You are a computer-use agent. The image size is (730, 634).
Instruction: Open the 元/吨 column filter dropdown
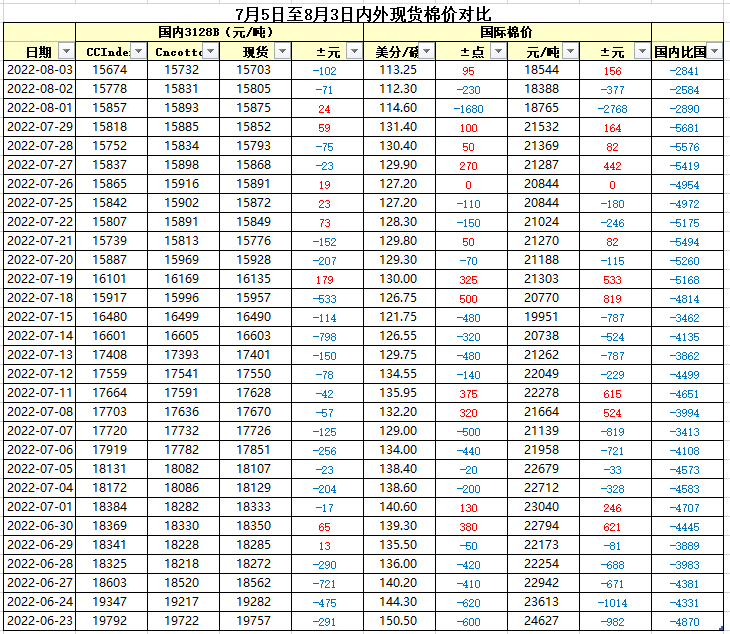pos(570,51)
